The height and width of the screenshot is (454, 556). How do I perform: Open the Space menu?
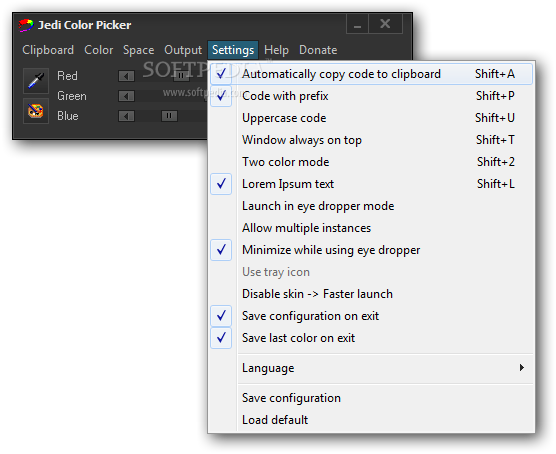click(x=138, y=50)
